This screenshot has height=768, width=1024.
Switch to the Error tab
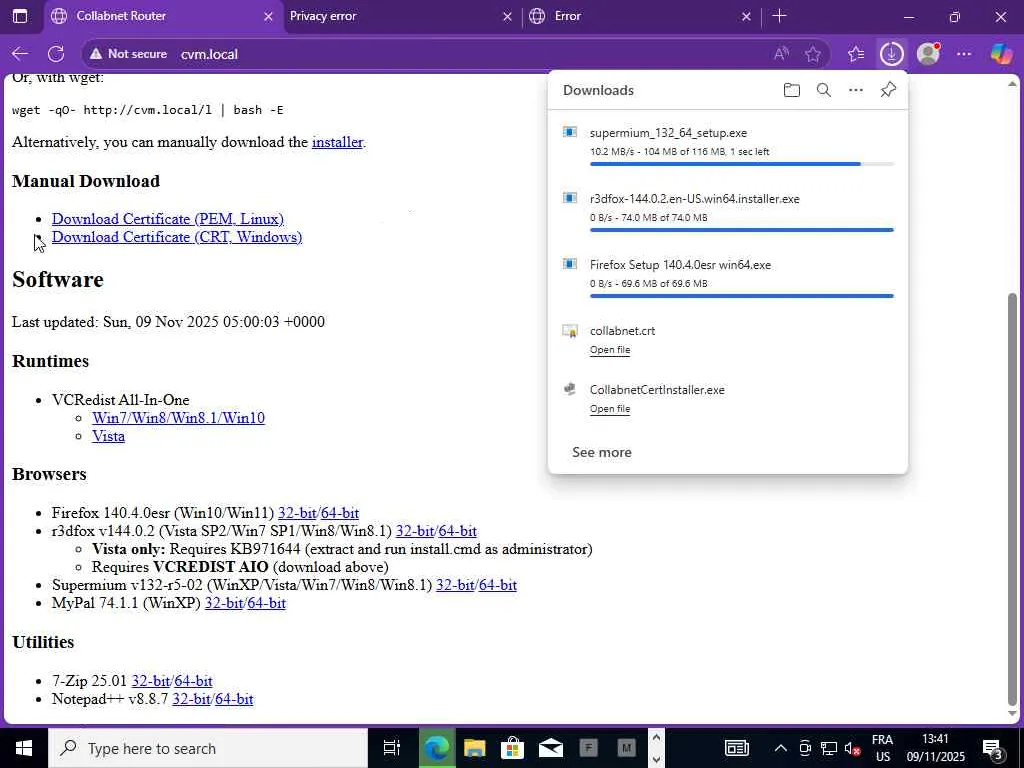click(640, 16)
